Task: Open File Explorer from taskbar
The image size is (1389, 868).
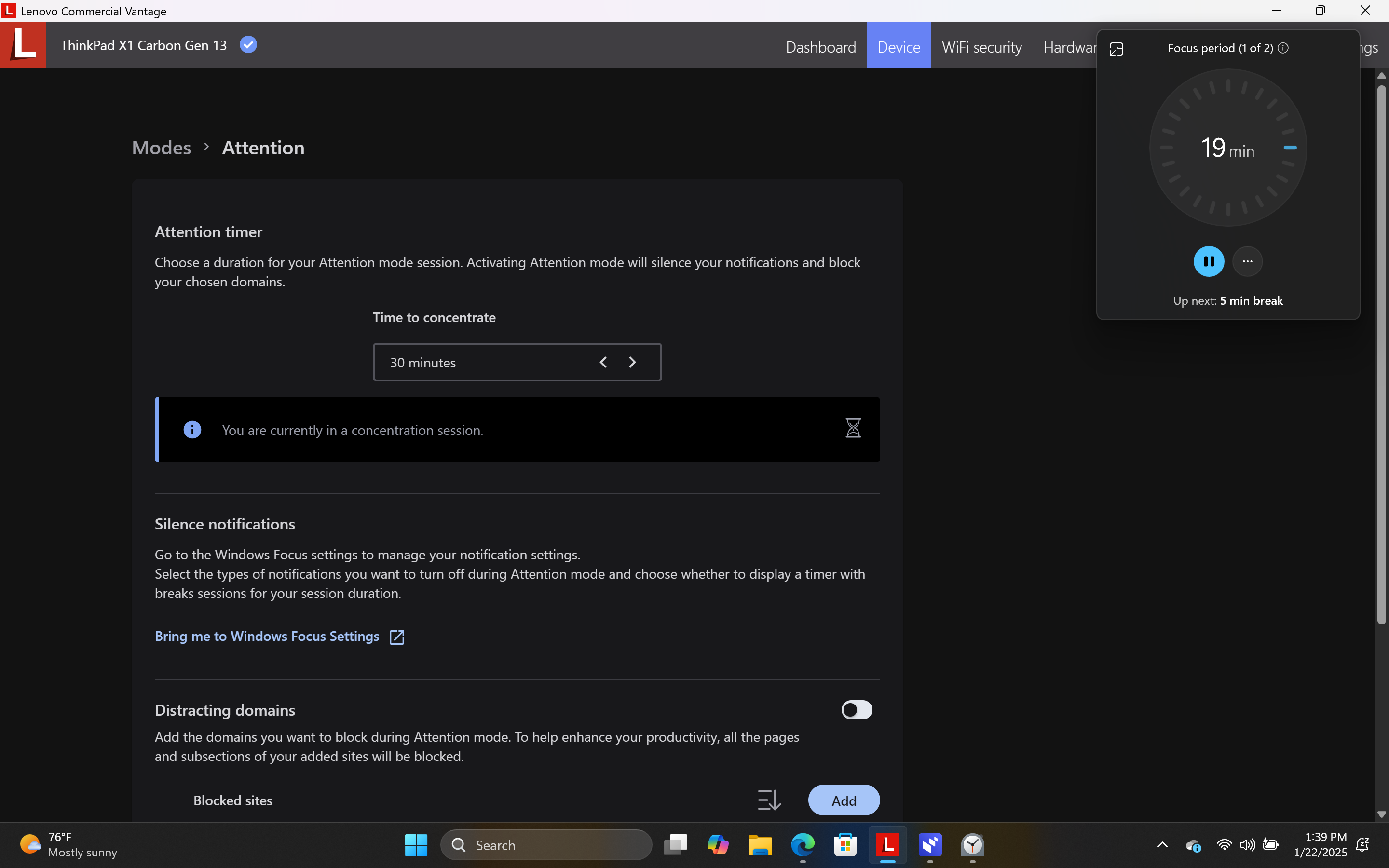Action: (761, 845)
